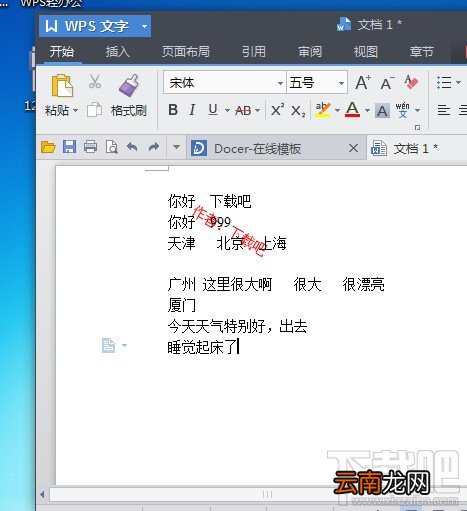Open print preview icon

tap(111, 147)
